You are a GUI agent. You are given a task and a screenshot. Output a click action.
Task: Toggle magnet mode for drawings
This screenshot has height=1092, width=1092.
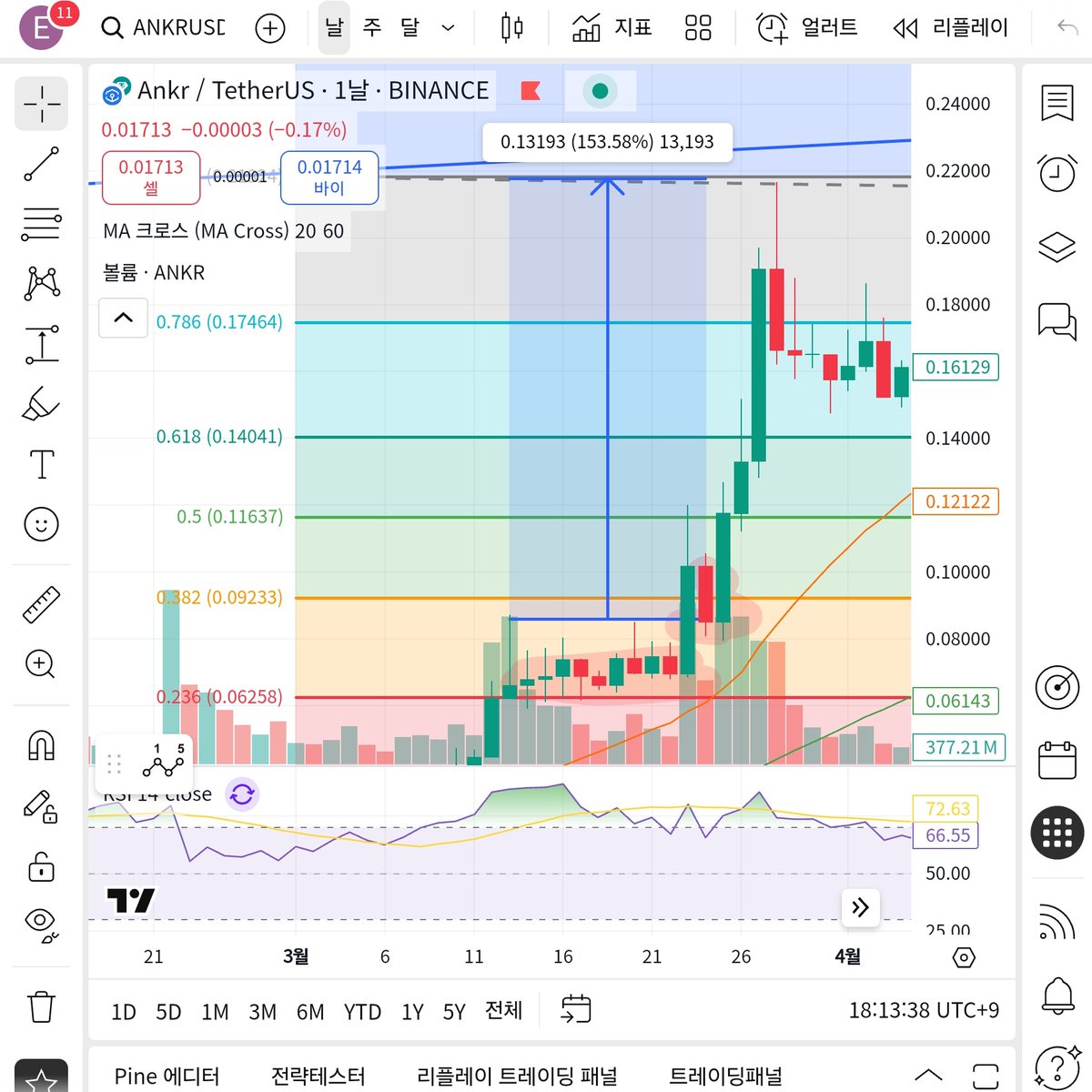(42, 745)
